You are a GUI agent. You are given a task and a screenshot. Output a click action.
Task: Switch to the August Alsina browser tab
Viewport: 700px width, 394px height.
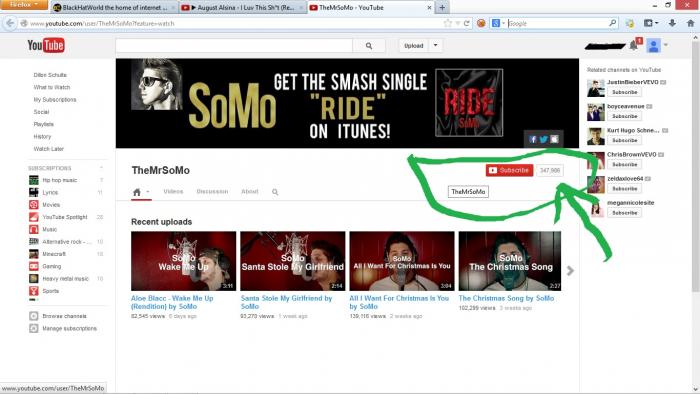243,8
